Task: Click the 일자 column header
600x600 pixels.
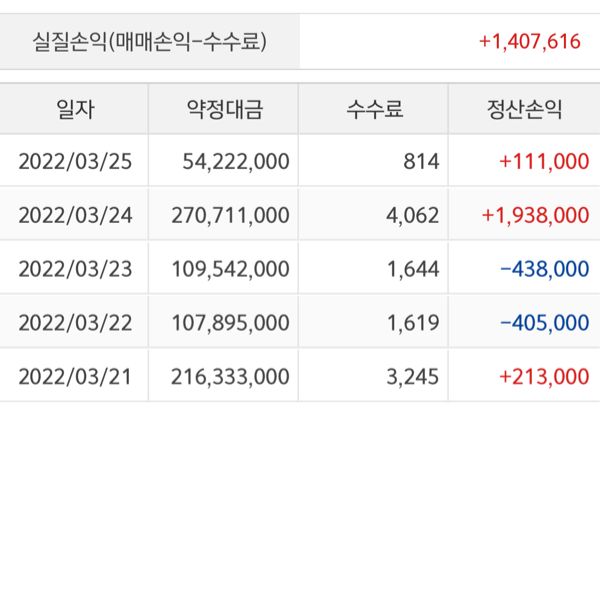Action: 74,109
